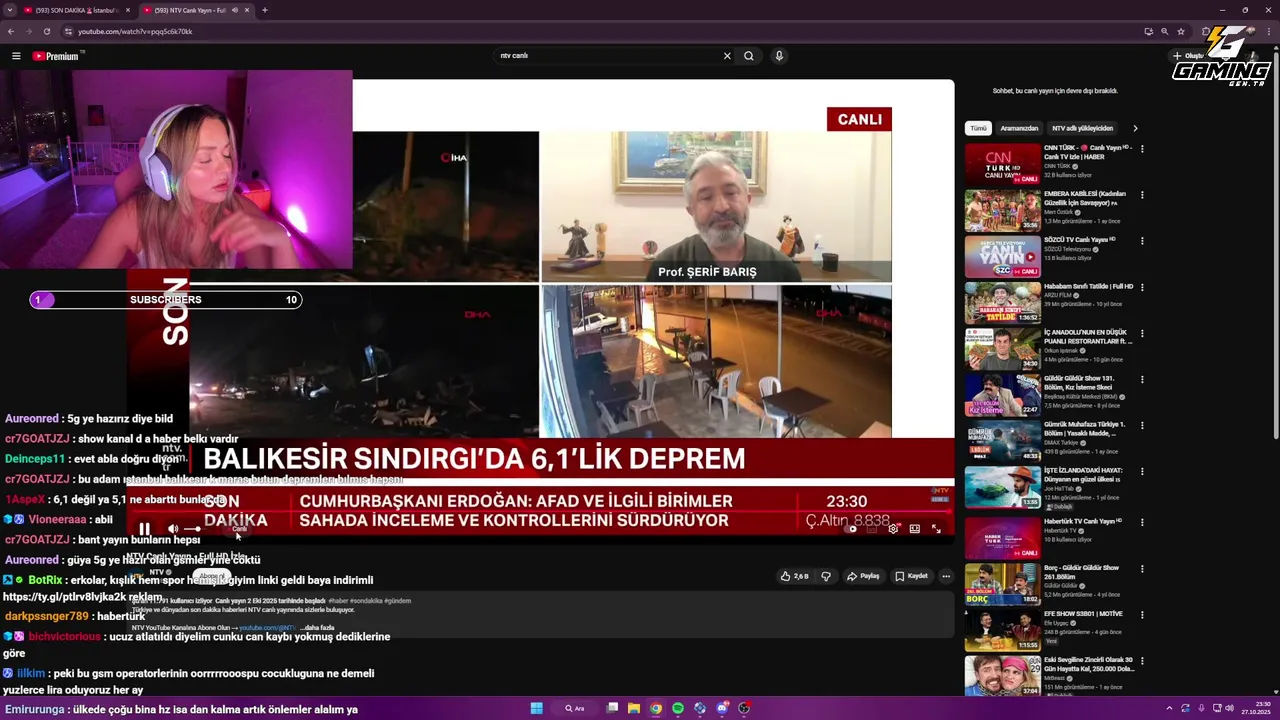
Task: Close the NTV Canlı Yayın tab
Action: [x=247, y=10]
